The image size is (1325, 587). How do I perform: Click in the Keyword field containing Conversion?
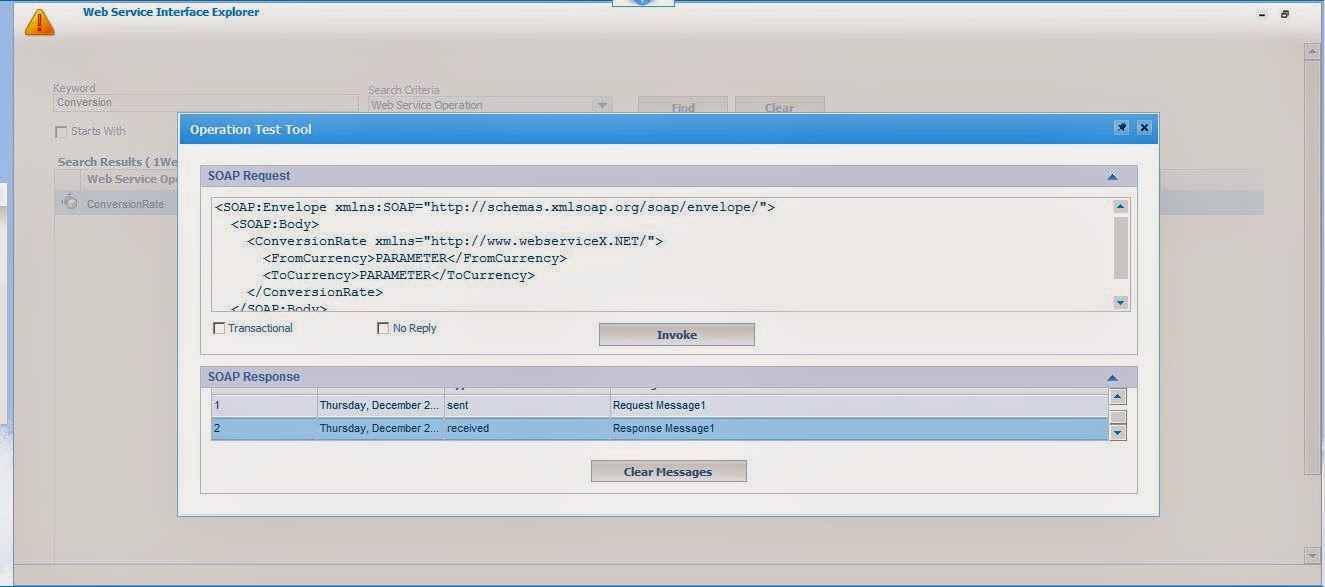[205, 103]
